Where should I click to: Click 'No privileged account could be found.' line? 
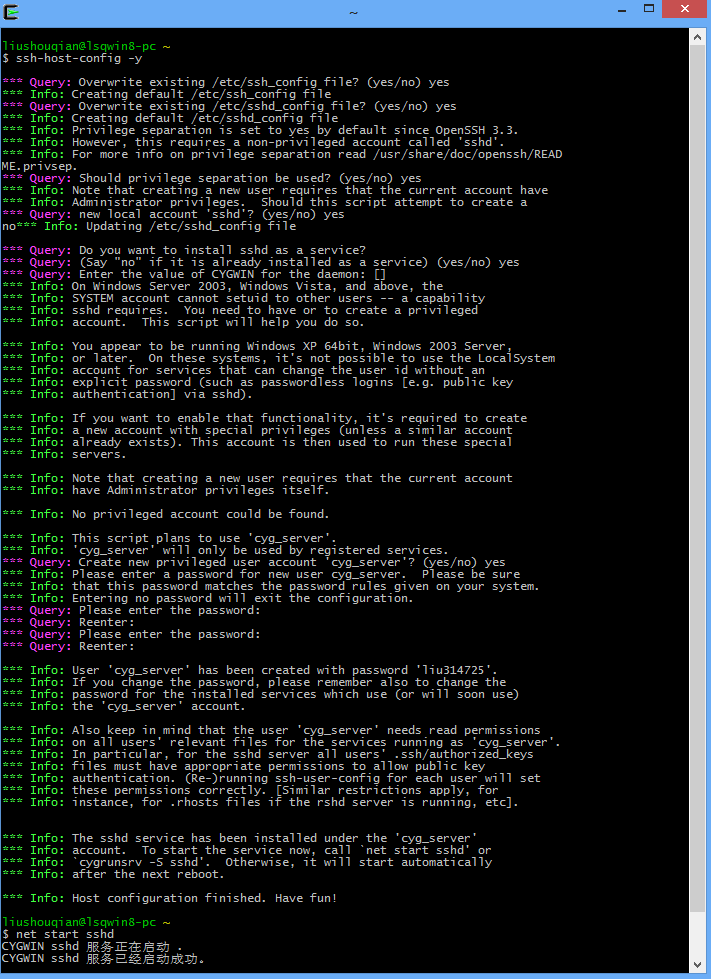click(165, 514)
